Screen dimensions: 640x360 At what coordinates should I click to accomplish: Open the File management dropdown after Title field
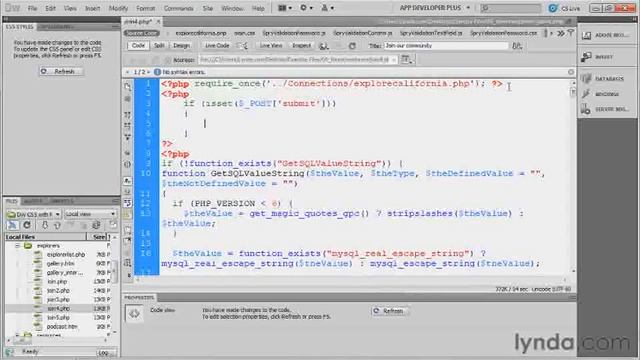517,46
